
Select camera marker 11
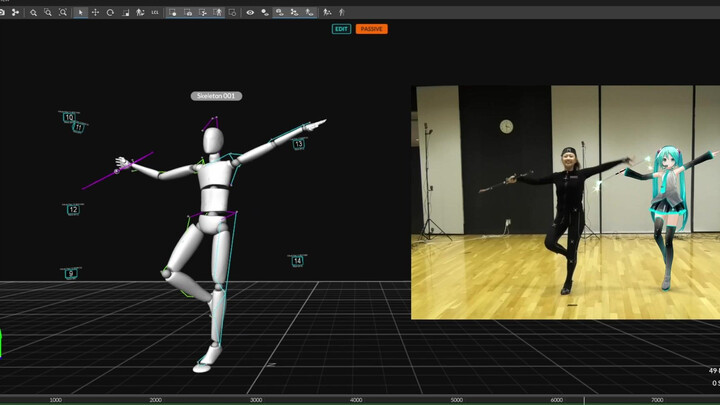click(x=79, y=127)
